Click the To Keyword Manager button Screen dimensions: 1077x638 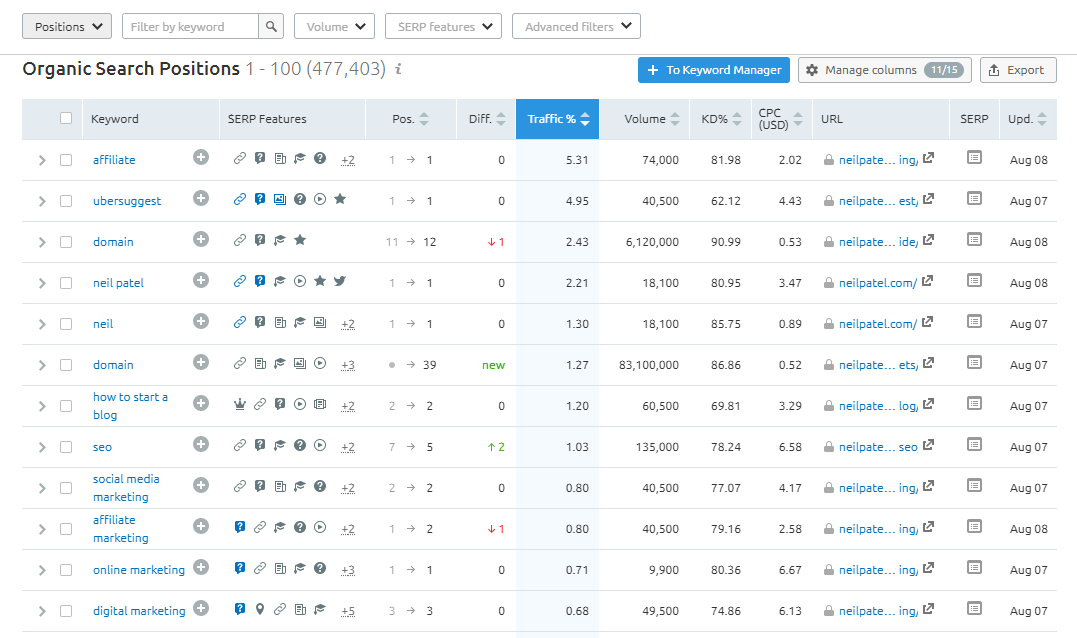click(x=714, y=70)
